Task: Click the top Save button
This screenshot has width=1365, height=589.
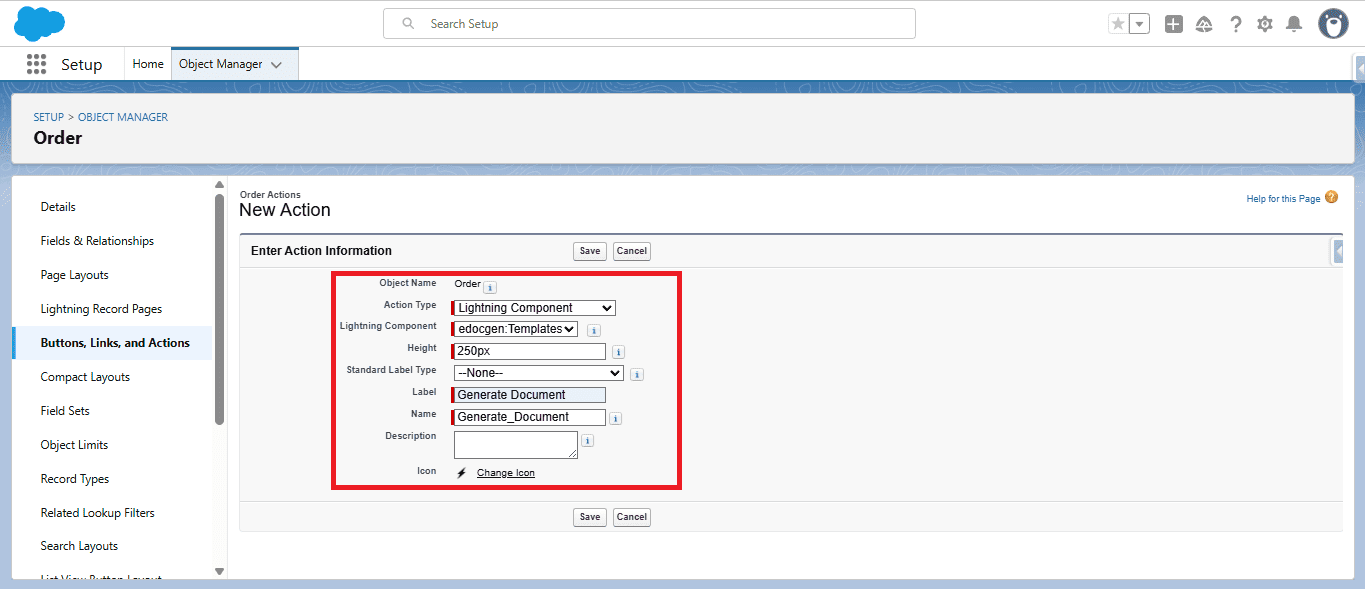Action: (590, 251)
